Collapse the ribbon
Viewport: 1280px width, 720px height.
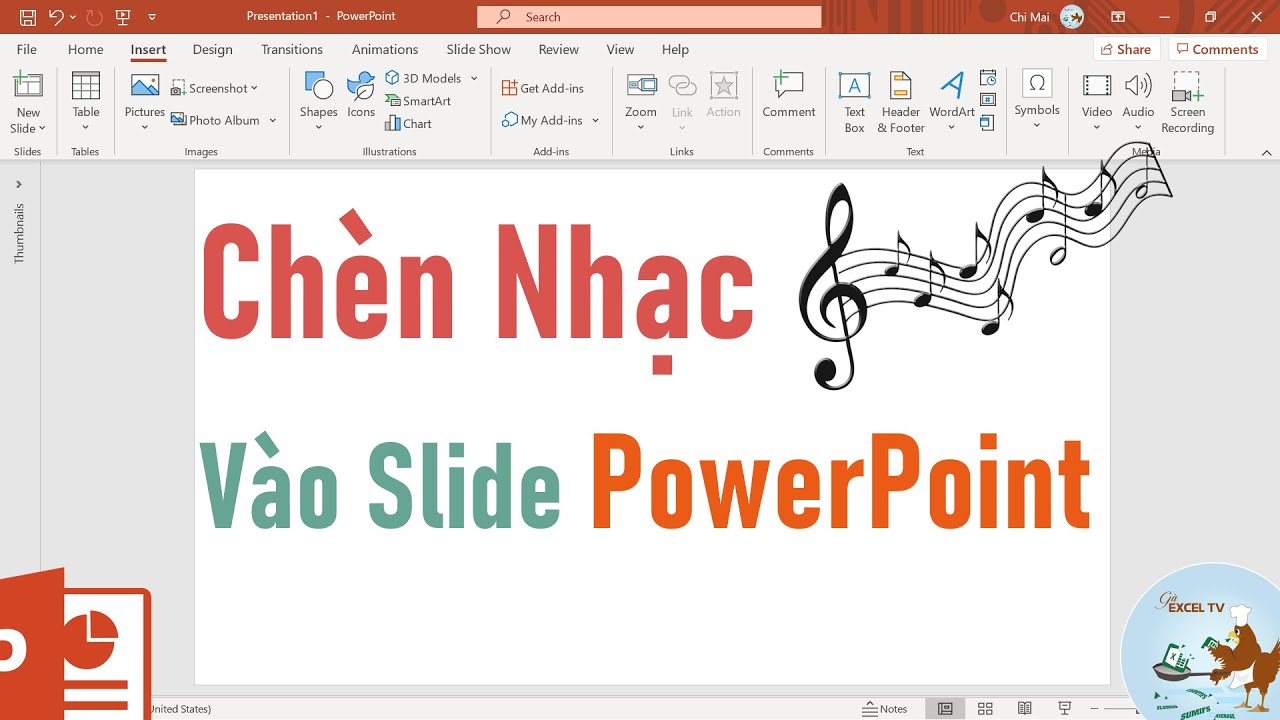pyautogui.click(x=1266, y=153)
